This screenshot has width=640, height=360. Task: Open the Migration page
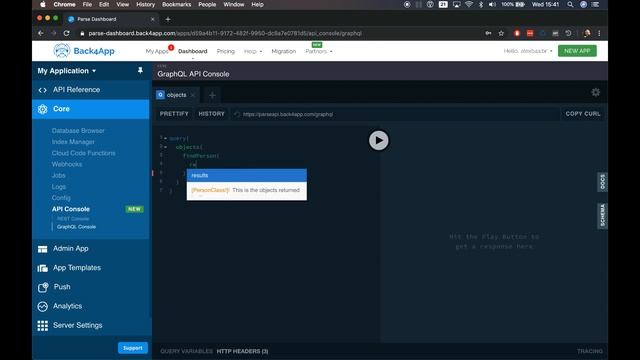[284, 51]
